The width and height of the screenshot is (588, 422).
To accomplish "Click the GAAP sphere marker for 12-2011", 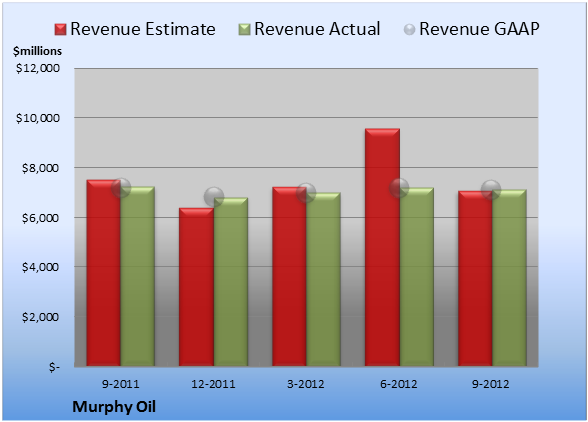I will point(214,197).
